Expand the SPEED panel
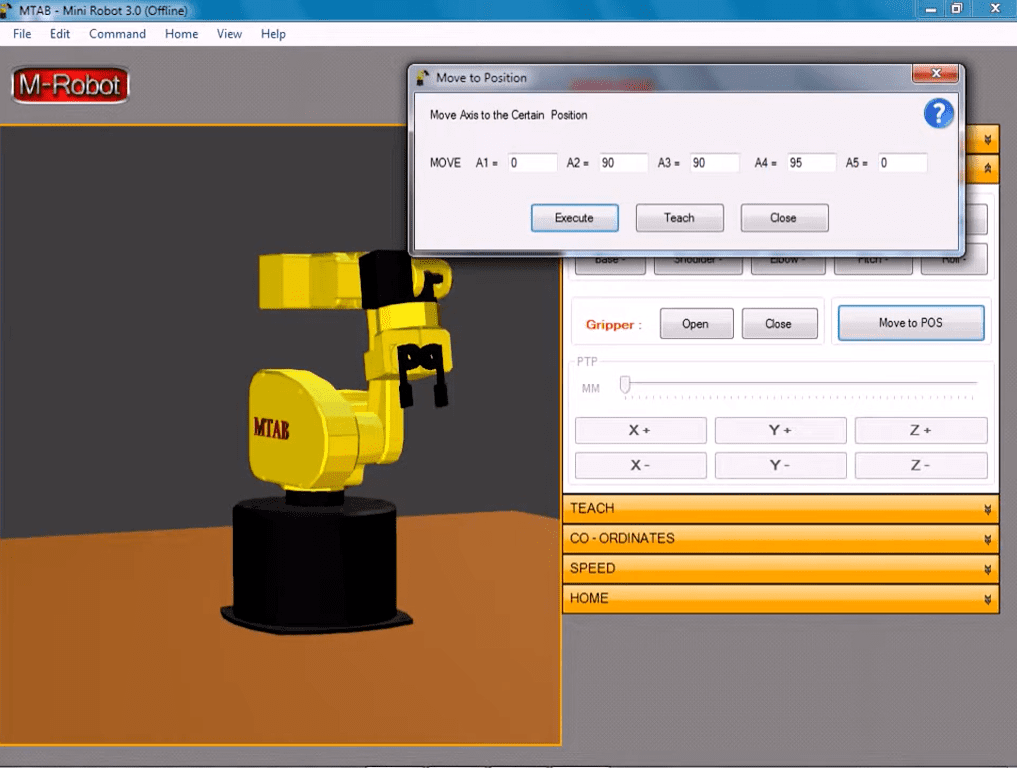The image size is (1017, 768). (781, 568)
